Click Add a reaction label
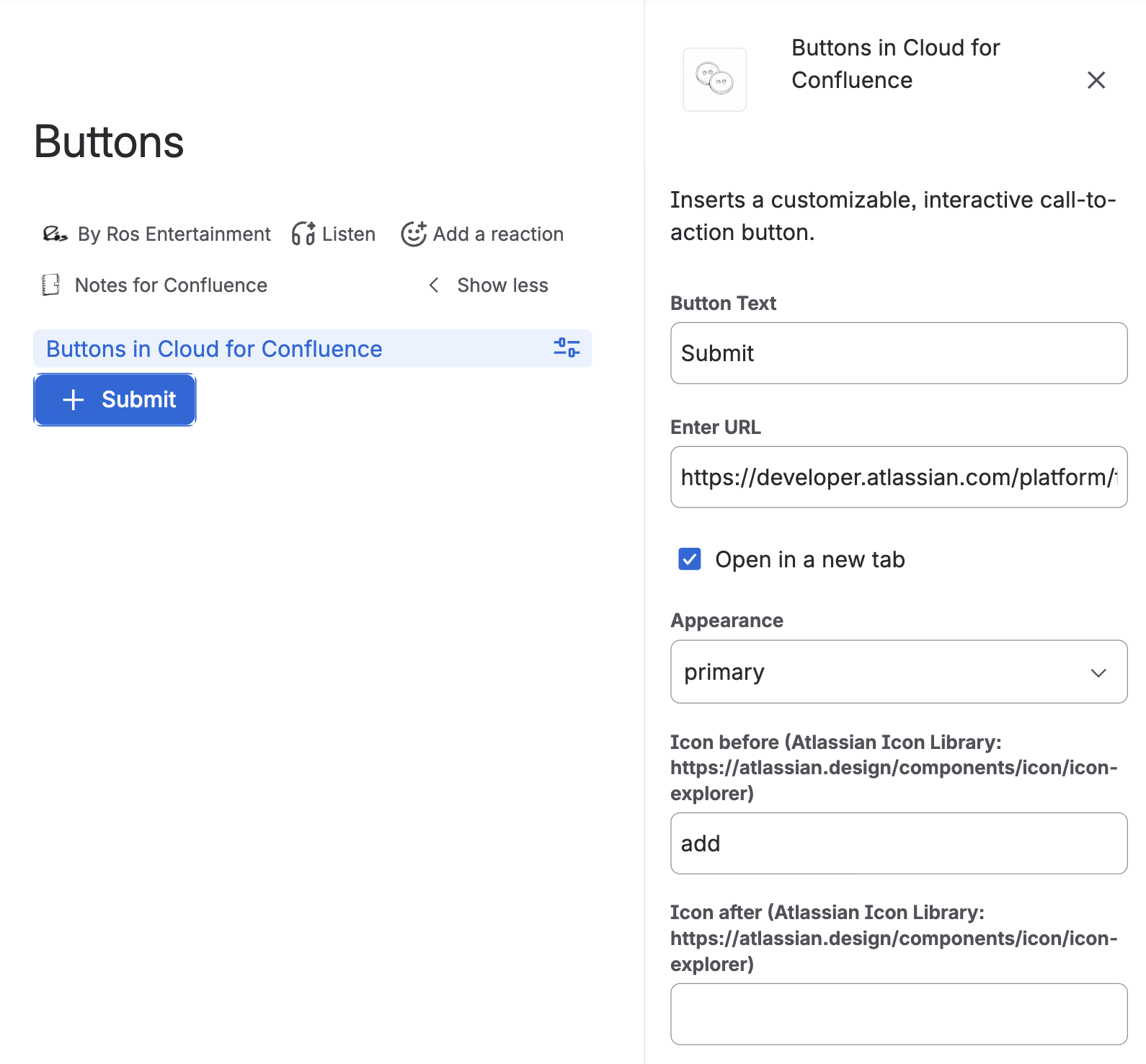Screen dimensions: 1146x1064 point(498,234)
